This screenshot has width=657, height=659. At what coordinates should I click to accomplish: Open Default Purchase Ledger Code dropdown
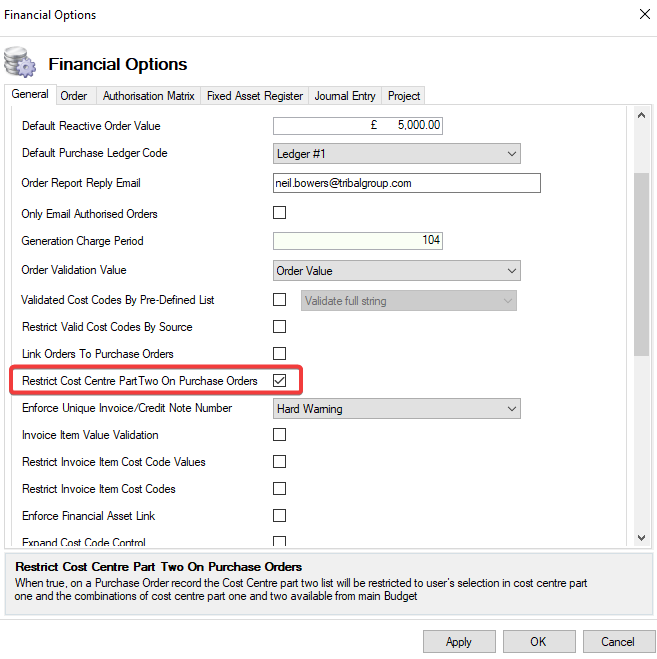pos(397,154)
